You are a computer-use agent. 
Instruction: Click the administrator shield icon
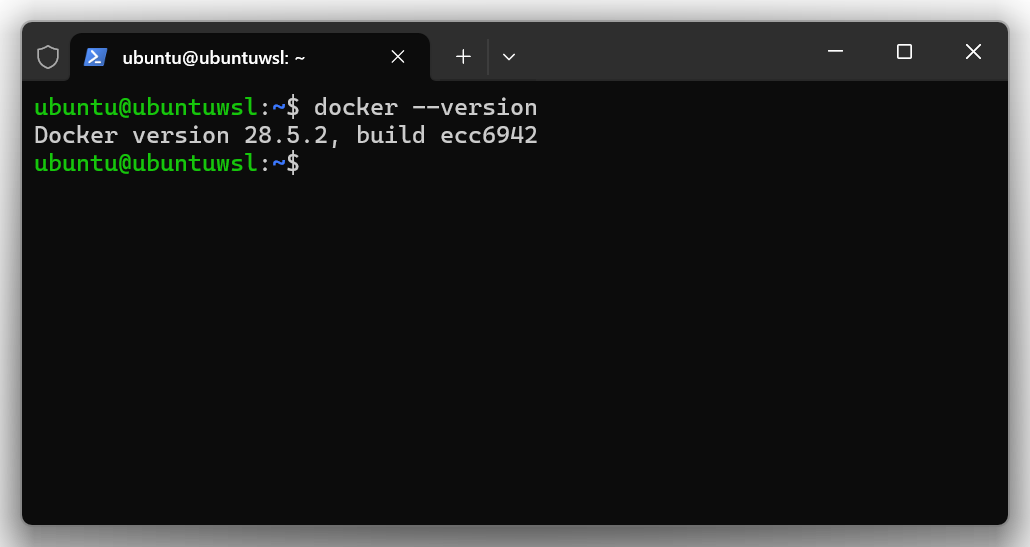(48, 57)
